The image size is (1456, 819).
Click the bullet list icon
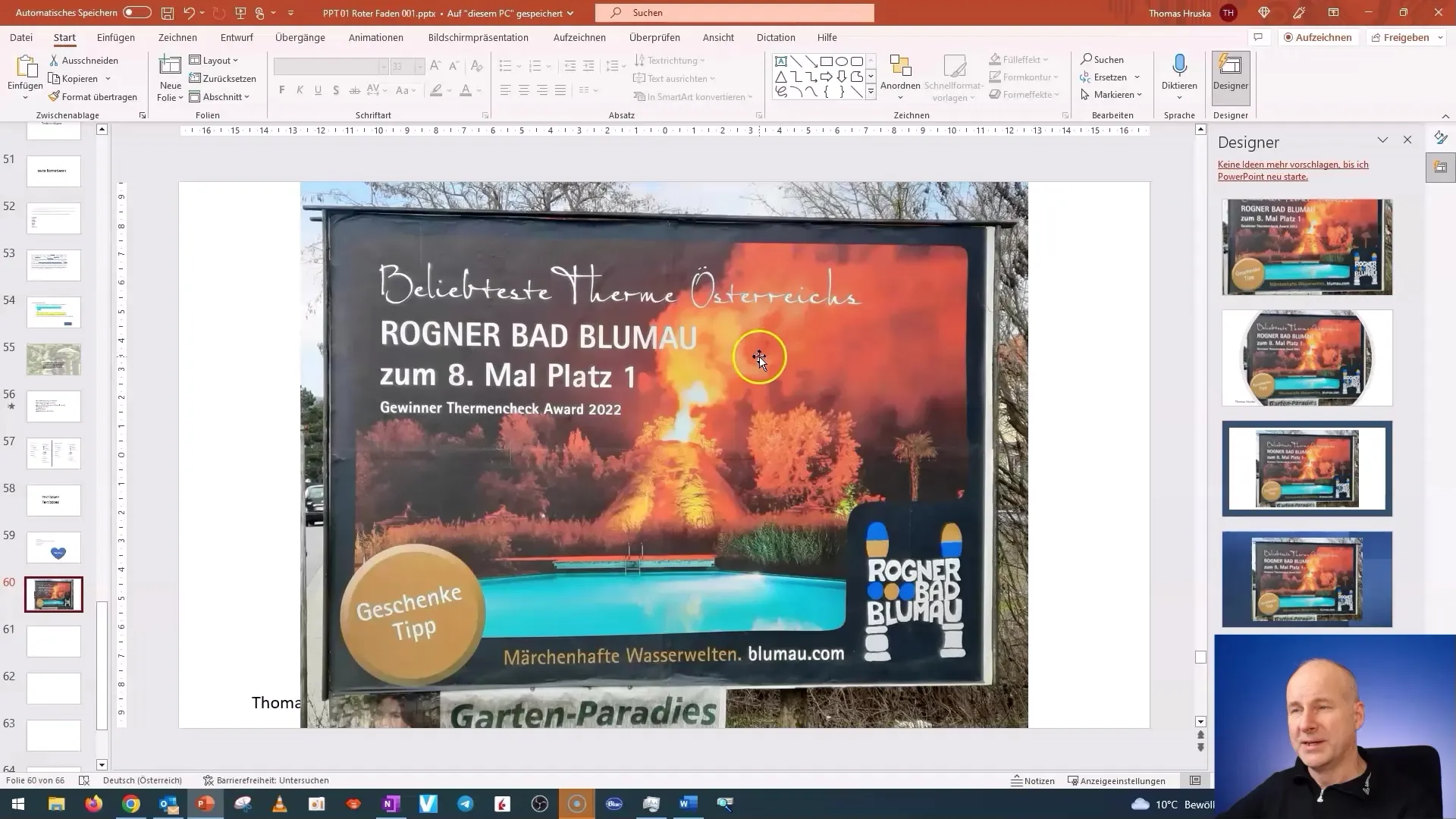(x=505, y=66)
